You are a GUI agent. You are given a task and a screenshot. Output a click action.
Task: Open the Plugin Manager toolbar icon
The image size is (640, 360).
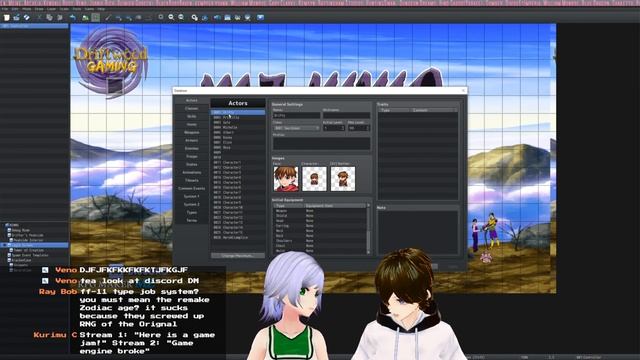coord(204,18)
